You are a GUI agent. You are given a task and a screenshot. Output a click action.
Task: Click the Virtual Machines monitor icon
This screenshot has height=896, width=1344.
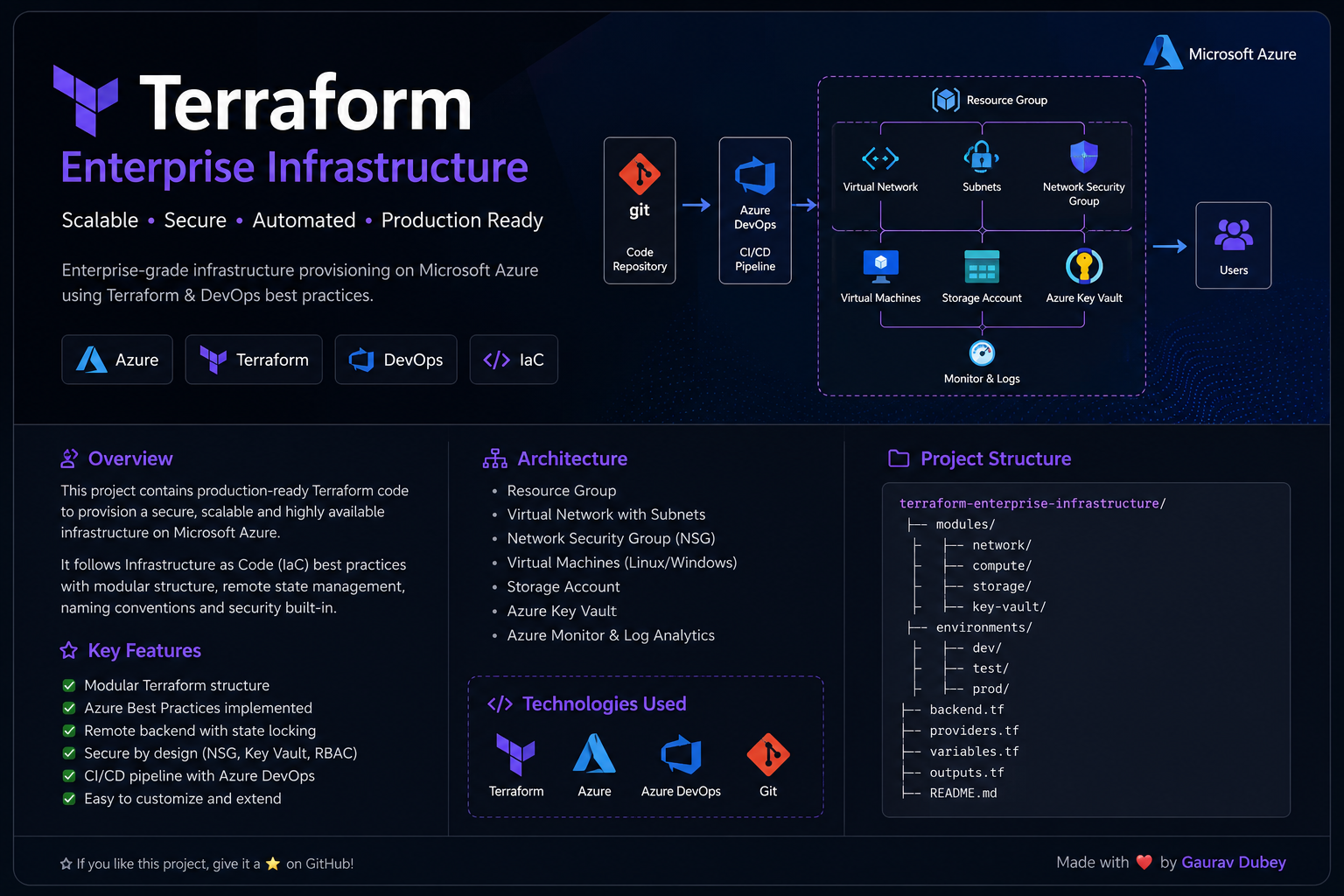point(880,266)
